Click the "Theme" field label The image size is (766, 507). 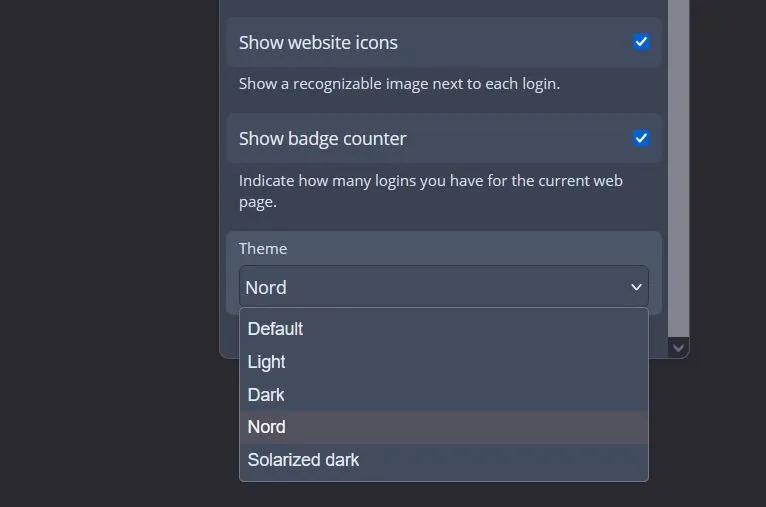click(x=263, y=248)
